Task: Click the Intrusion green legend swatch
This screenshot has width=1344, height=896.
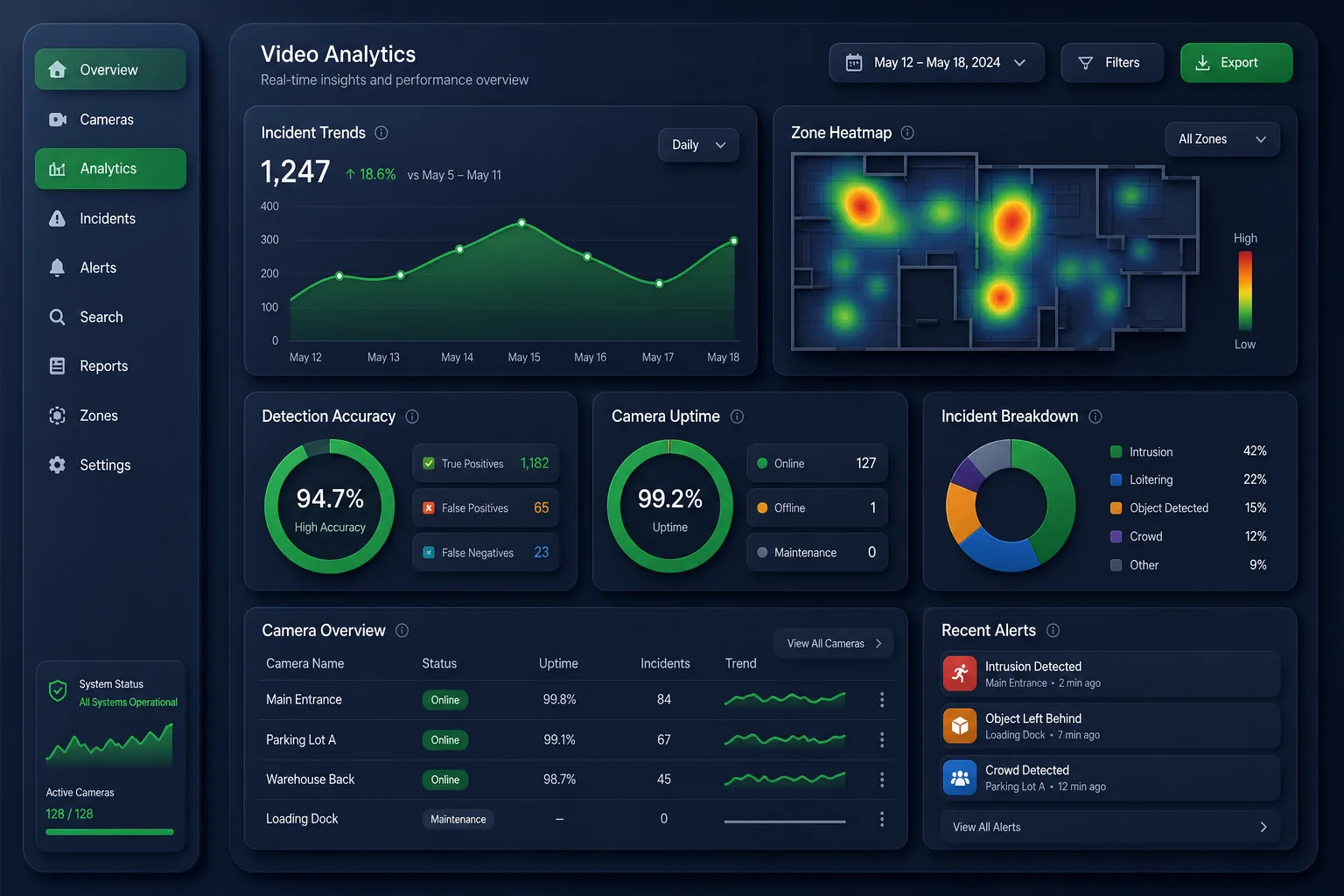Action: coord(1116,452)
